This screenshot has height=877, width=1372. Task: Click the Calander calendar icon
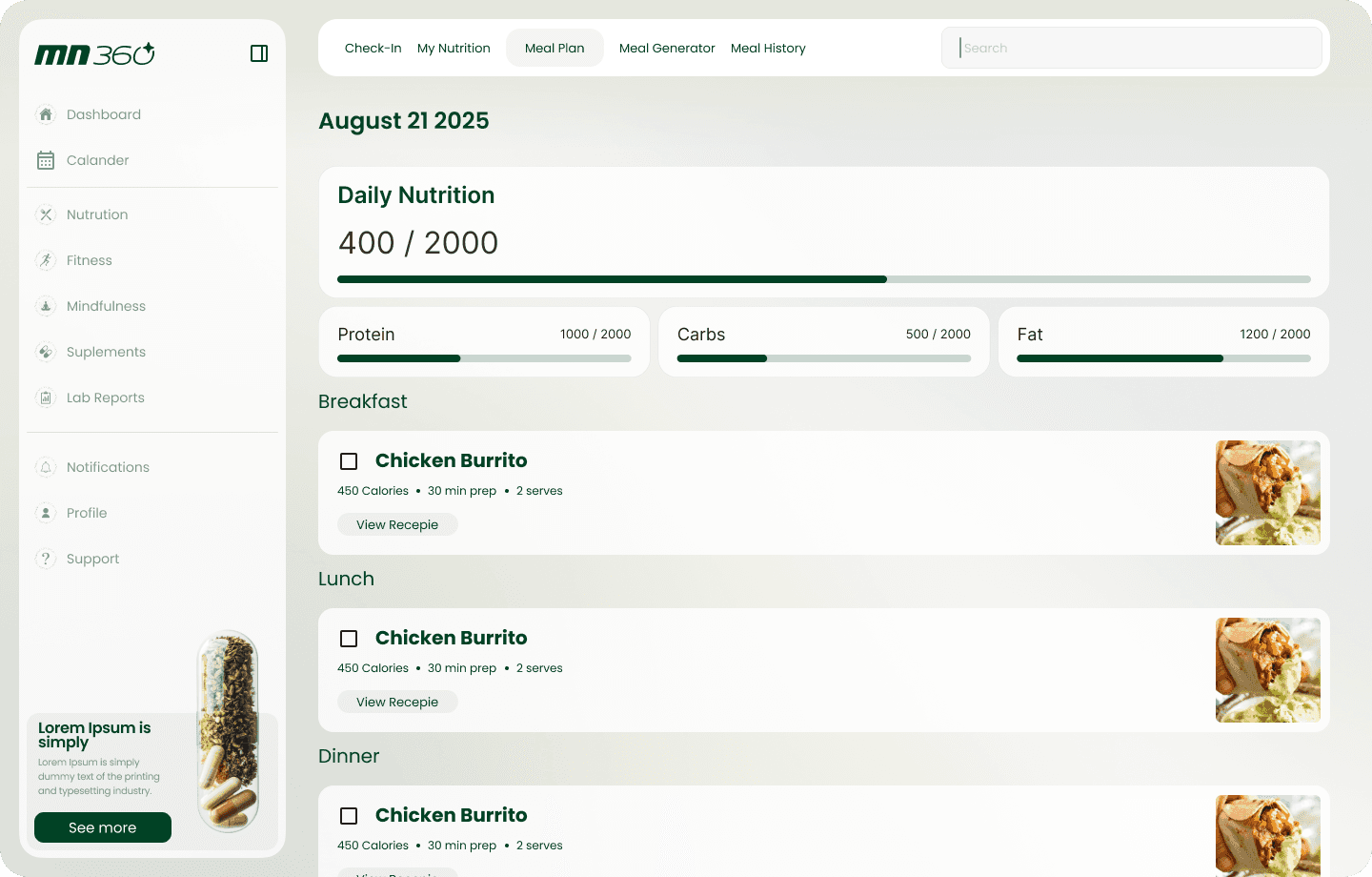46,160
